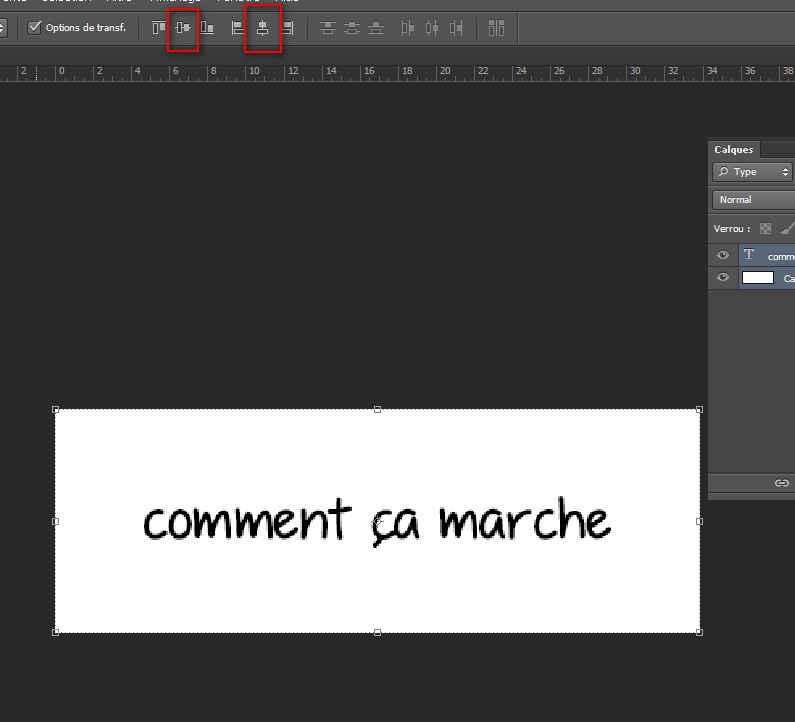The width and height of the screenshot is (795, 722).
Task: Click Align right edges icon
Action: [287, 27]
